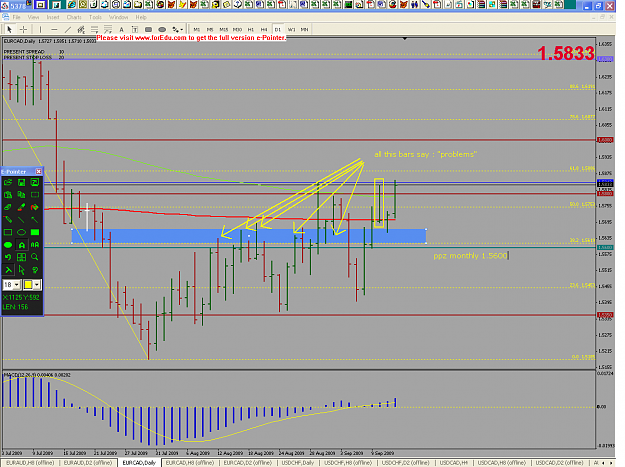Open the USDCHF,Daily chart tab
The image size is (625, 467).
pyautogui.click(x=298, y=463)
